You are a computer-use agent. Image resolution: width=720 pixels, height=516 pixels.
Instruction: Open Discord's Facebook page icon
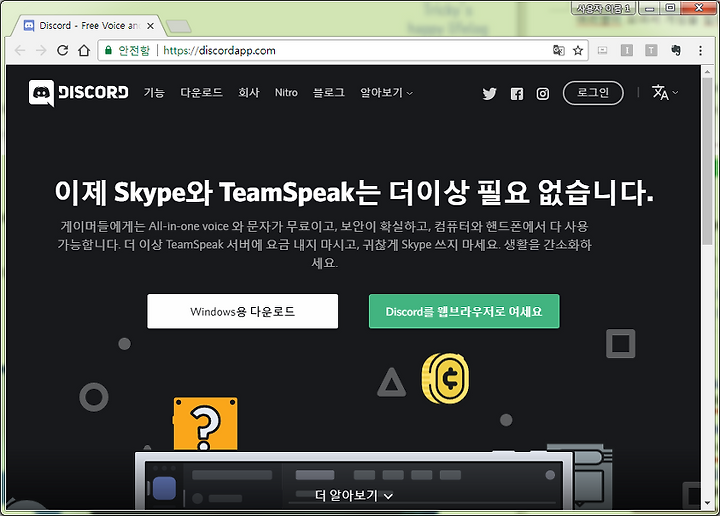[x=517, y=94]
